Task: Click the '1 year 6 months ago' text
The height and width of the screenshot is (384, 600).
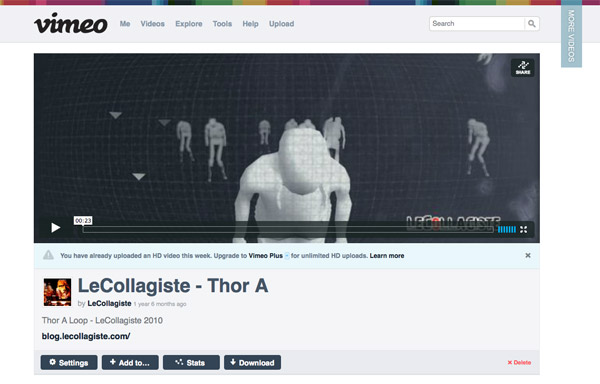Action: (x=160, y=304)
